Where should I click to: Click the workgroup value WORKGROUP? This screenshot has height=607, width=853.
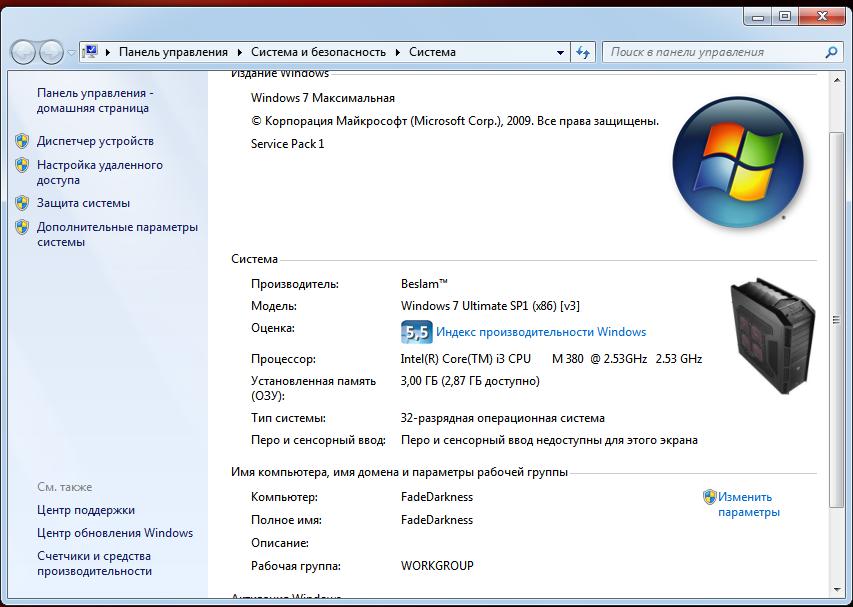pos(437,566)
